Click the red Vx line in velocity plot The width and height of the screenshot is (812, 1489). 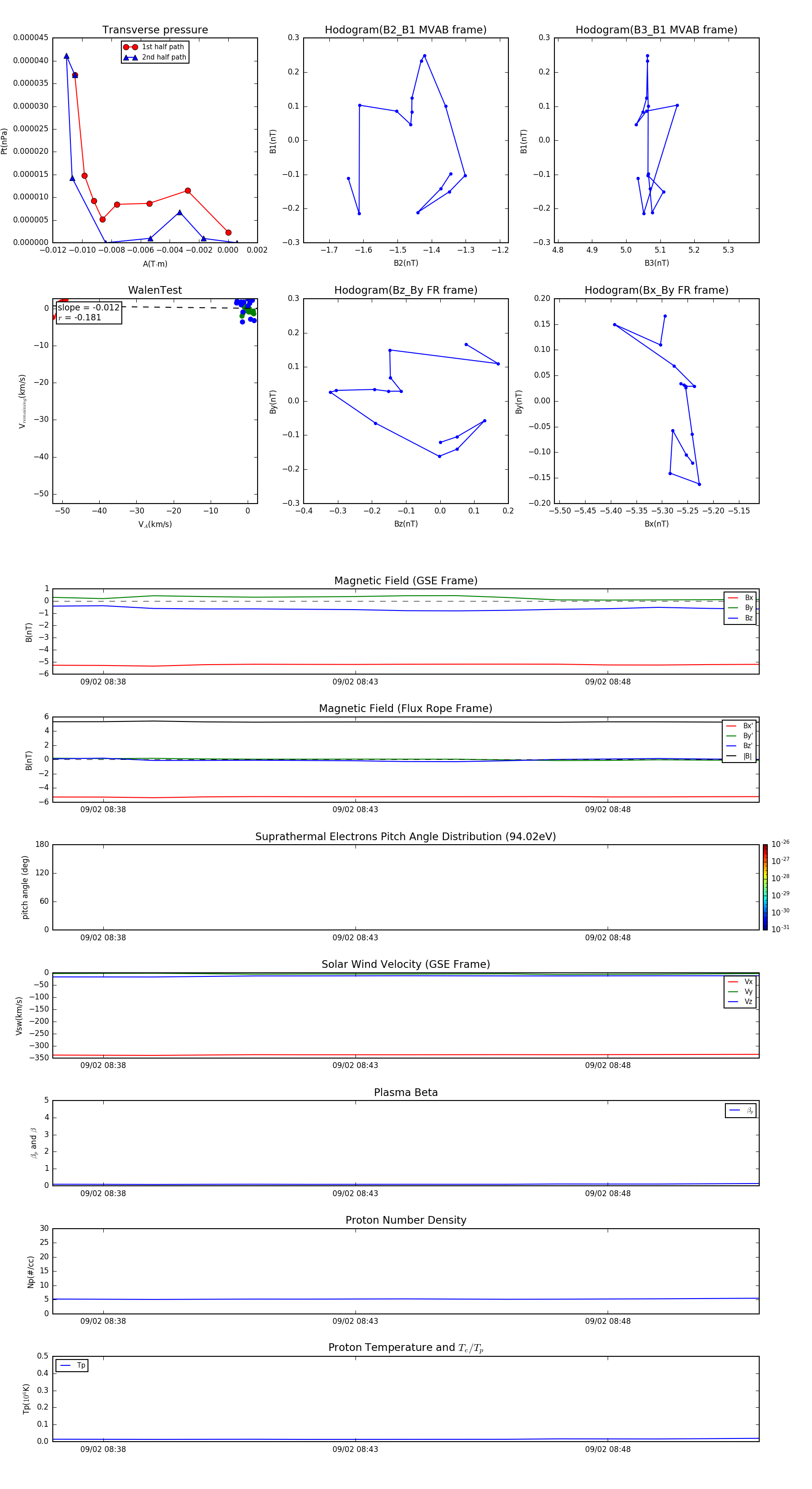405,1055
